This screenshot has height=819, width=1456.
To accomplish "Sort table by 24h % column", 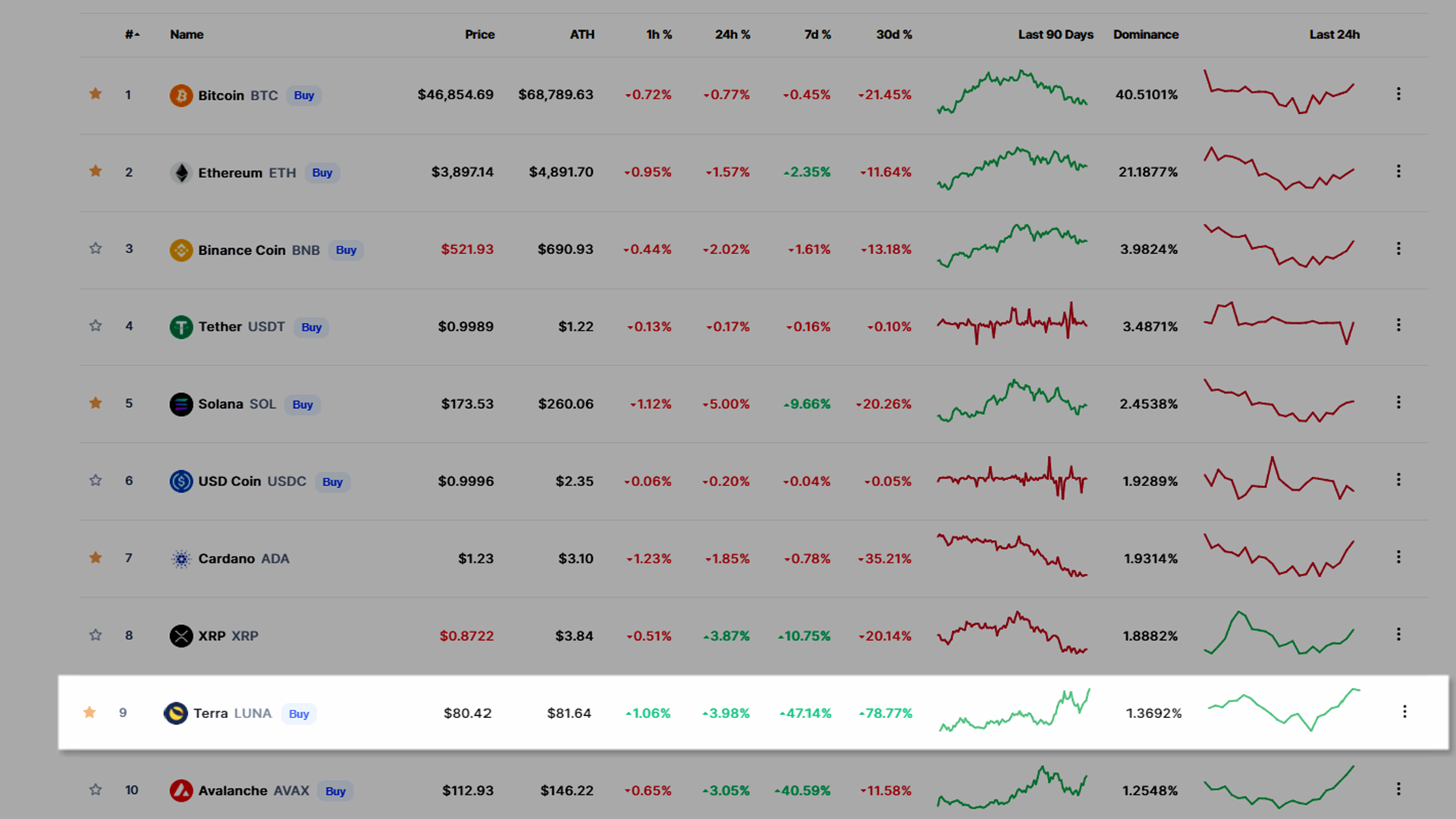I will (732, 35).
